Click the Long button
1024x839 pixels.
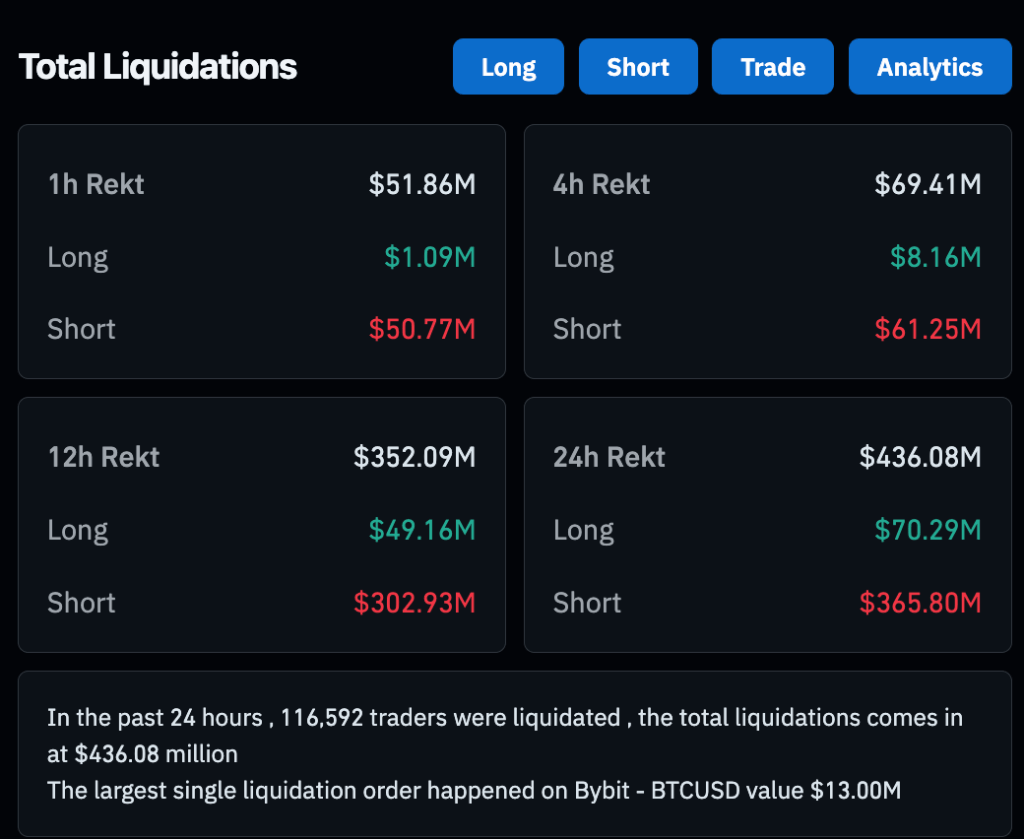click(x=508, y=67)
